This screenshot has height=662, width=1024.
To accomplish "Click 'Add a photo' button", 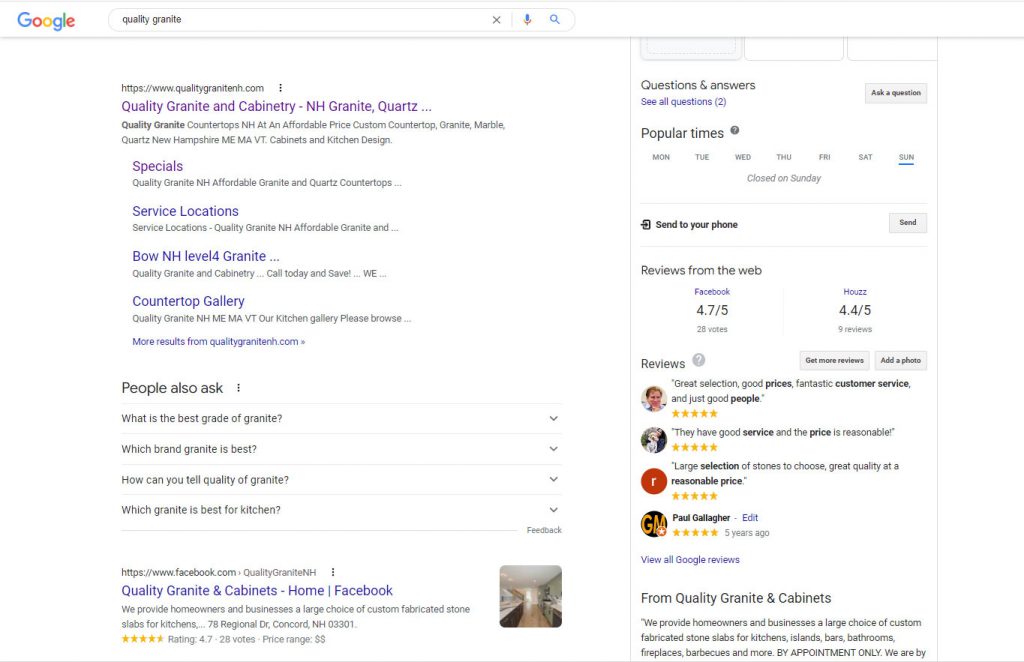I will (x=900, y=360).
